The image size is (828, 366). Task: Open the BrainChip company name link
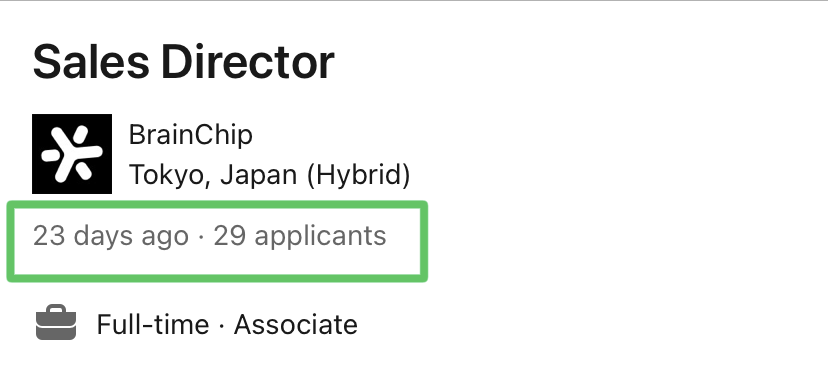click(x=191, y=135)
